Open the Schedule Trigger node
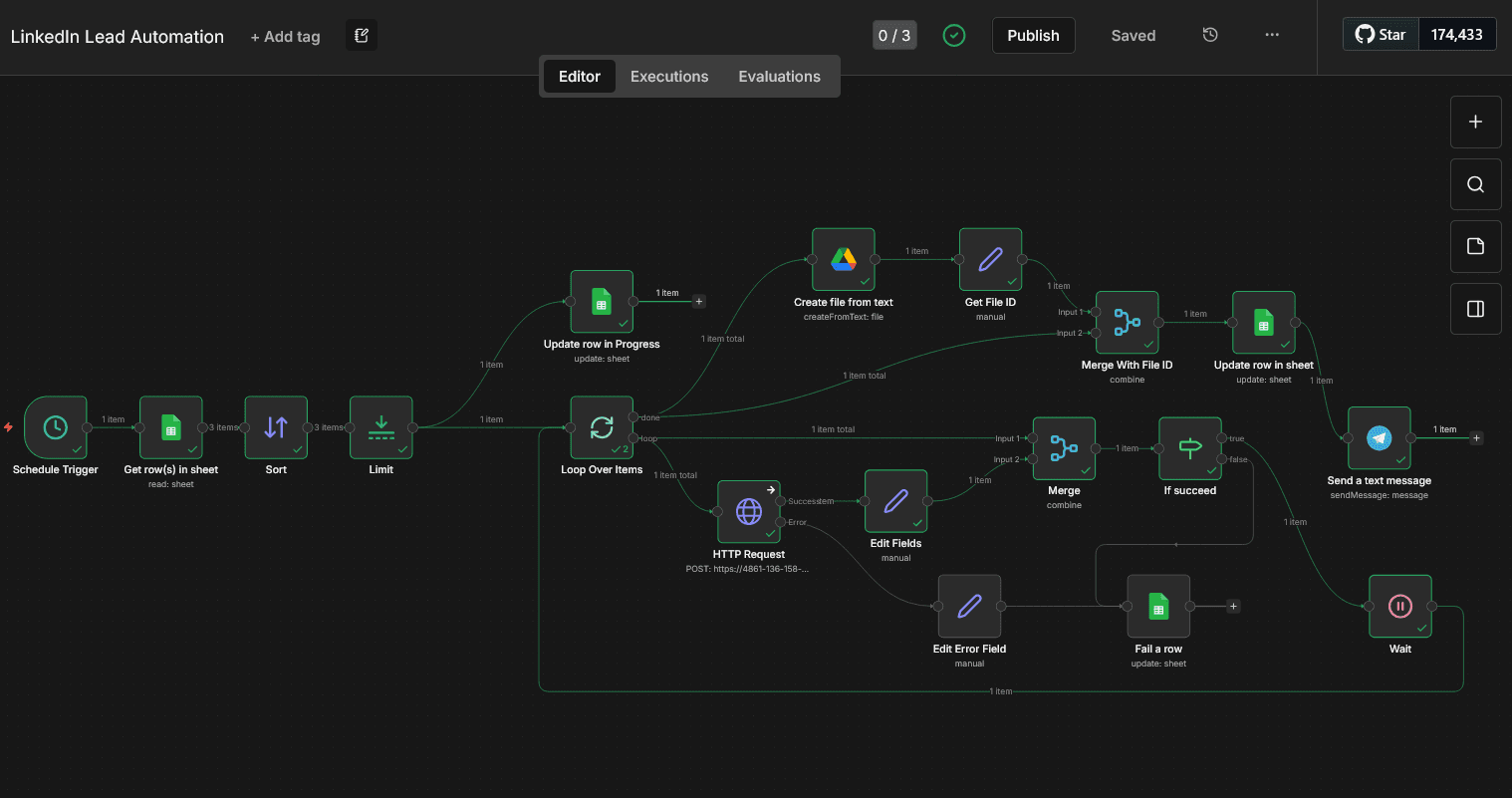1512x798 pixels. 56,427
